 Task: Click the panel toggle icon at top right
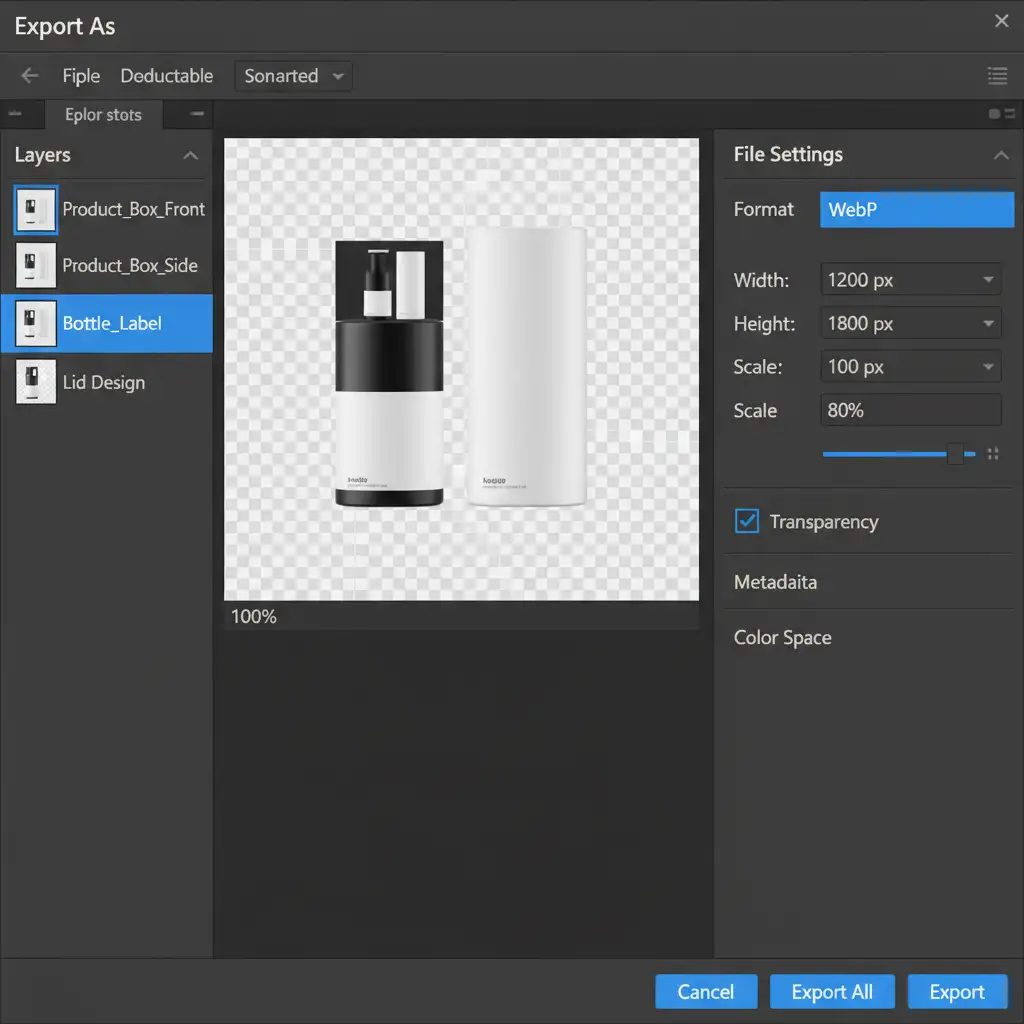tap(1001, 115)
